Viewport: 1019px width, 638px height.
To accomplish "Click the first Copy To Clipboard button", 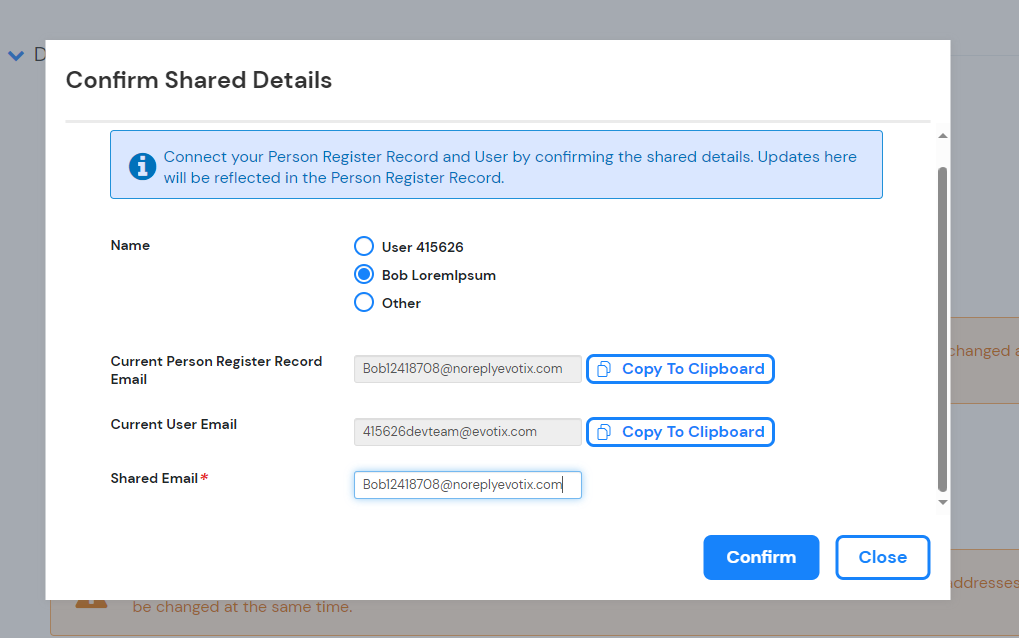I will point(680,369).
